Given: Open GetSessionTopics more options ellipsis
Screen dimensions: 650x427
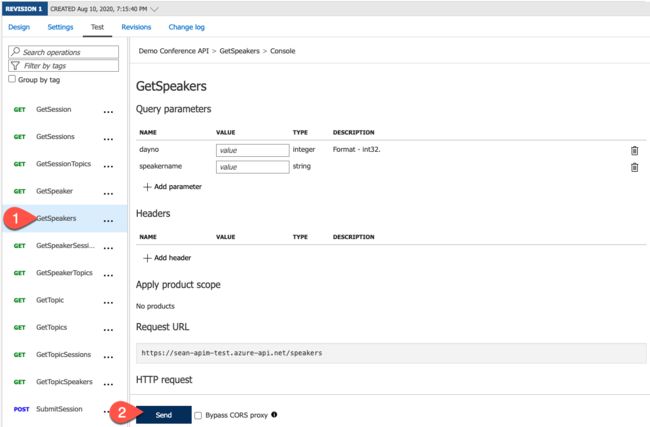Looking at the screenshot, I should click(x=108, y=167).
